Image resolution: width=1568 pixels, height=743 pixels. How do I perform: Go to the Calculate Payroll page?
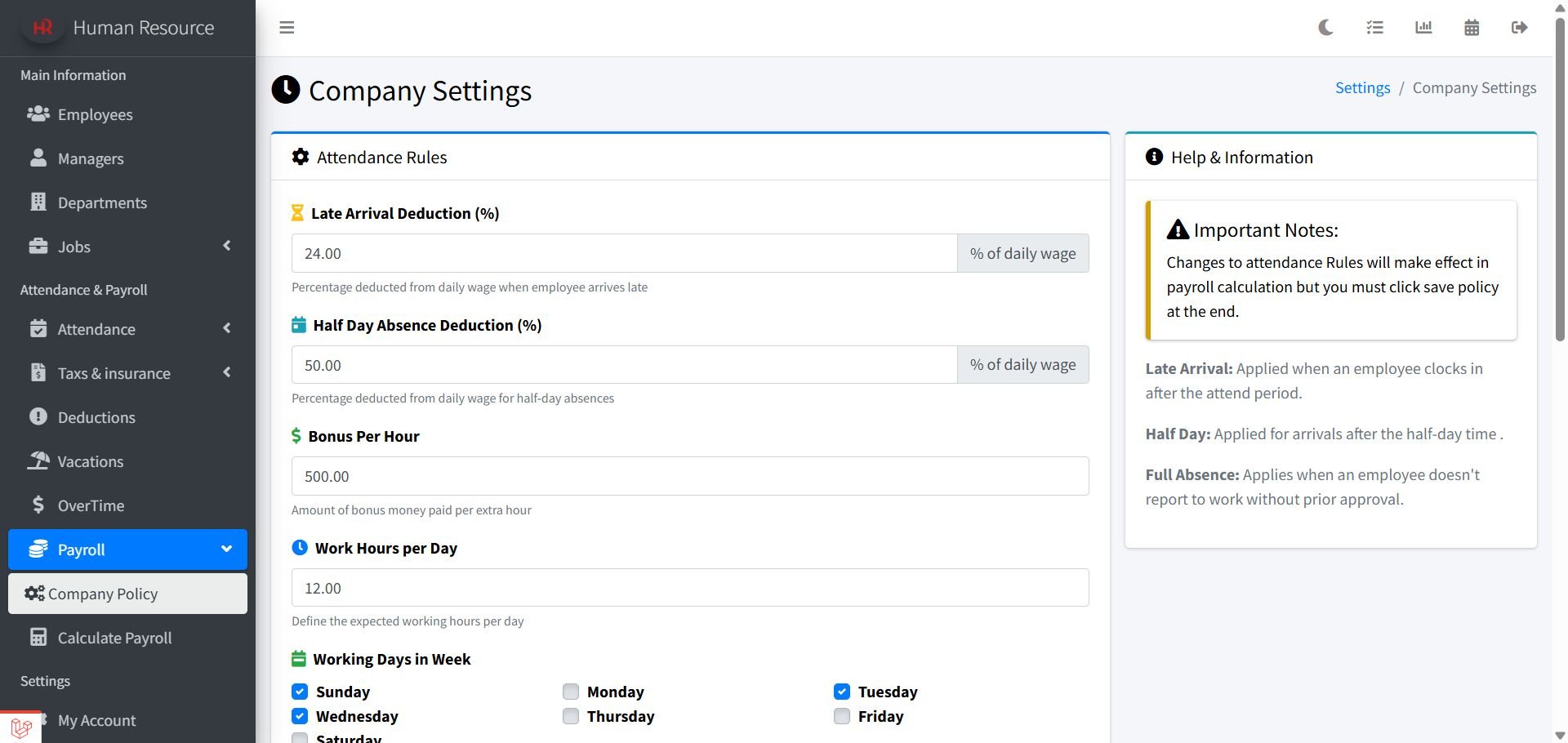[x=114, y=638]
